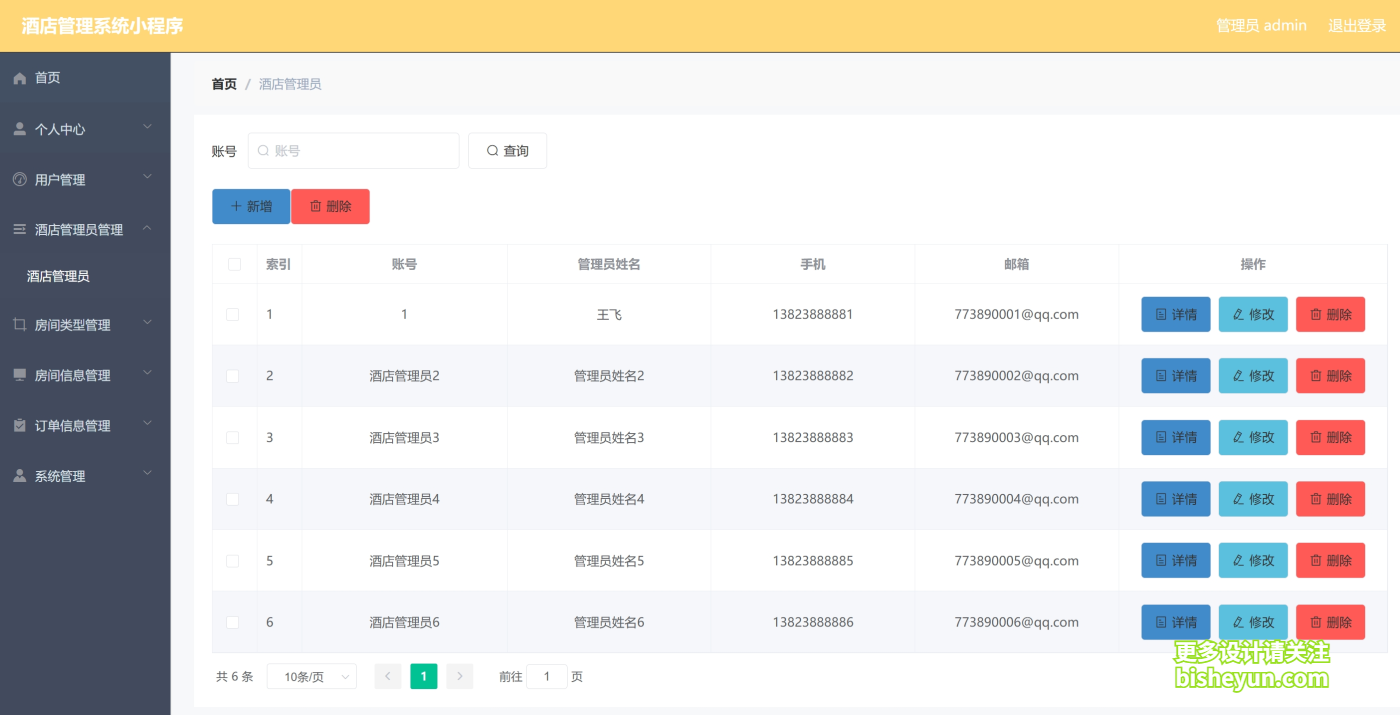Tick the checkbox for row 1 王飞

pyautogui.click(x=233, y=313)
